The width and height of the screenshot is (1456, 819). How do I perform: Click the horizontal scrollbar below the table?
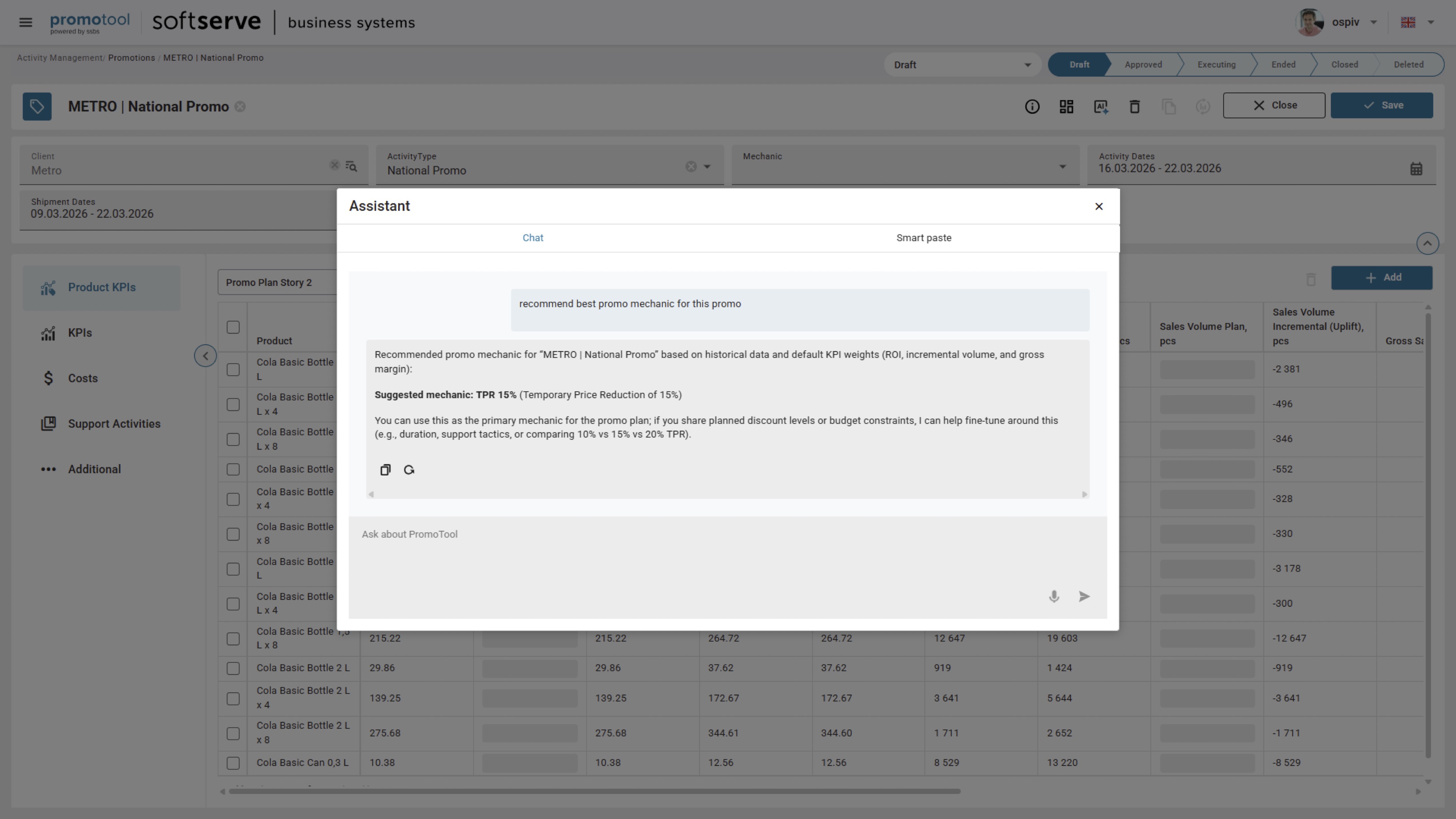(x=593, y=791)
